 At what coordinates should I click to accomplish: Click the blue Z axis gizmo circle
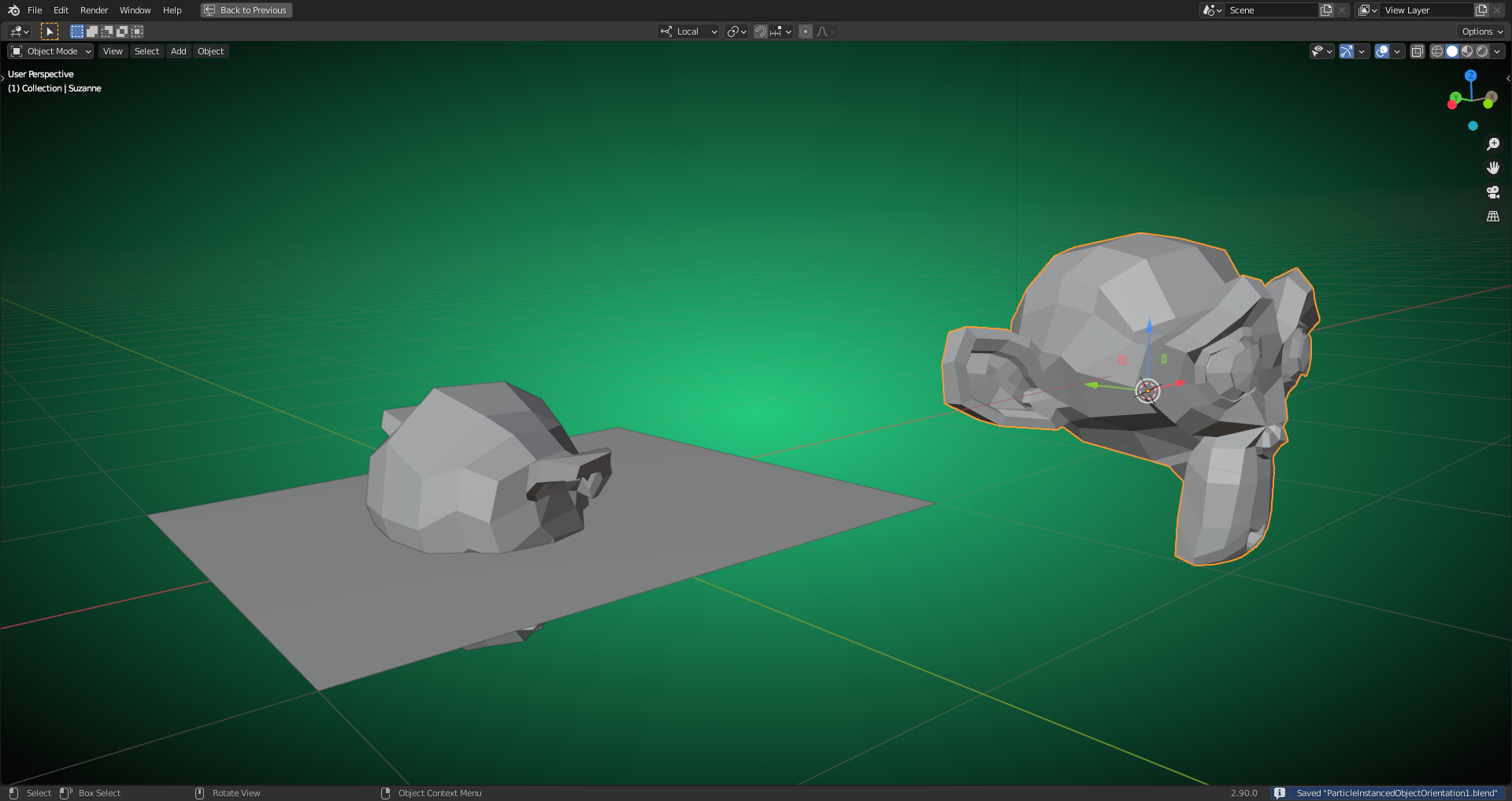pyautogui.click(x=1470, y=76)
